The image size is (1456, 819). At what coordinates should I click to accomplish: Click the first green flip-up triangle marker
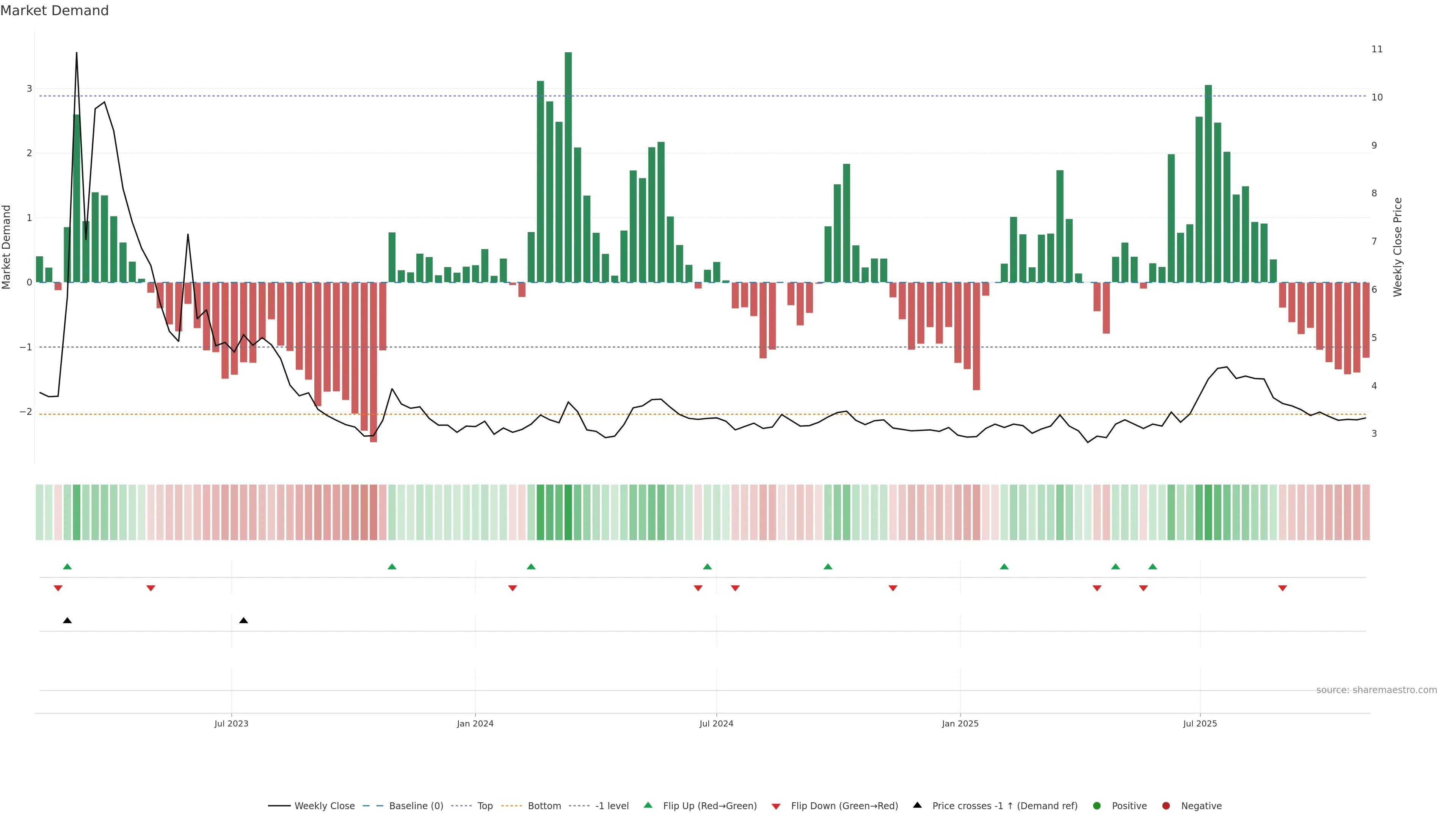click(67, 567)
